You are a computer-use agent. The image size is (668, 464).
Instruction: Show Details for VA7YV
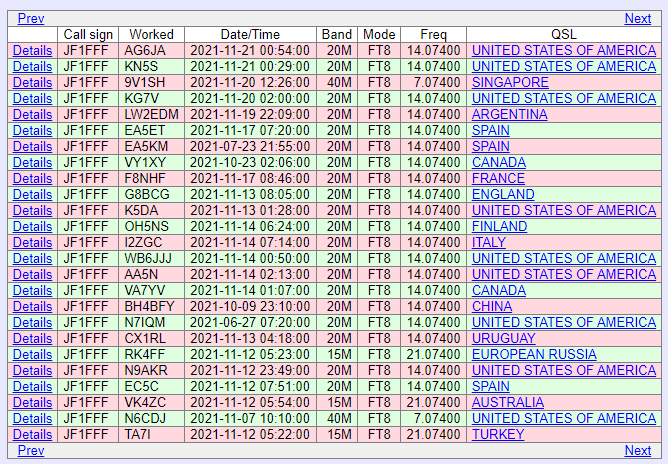[x=32, y=290]
